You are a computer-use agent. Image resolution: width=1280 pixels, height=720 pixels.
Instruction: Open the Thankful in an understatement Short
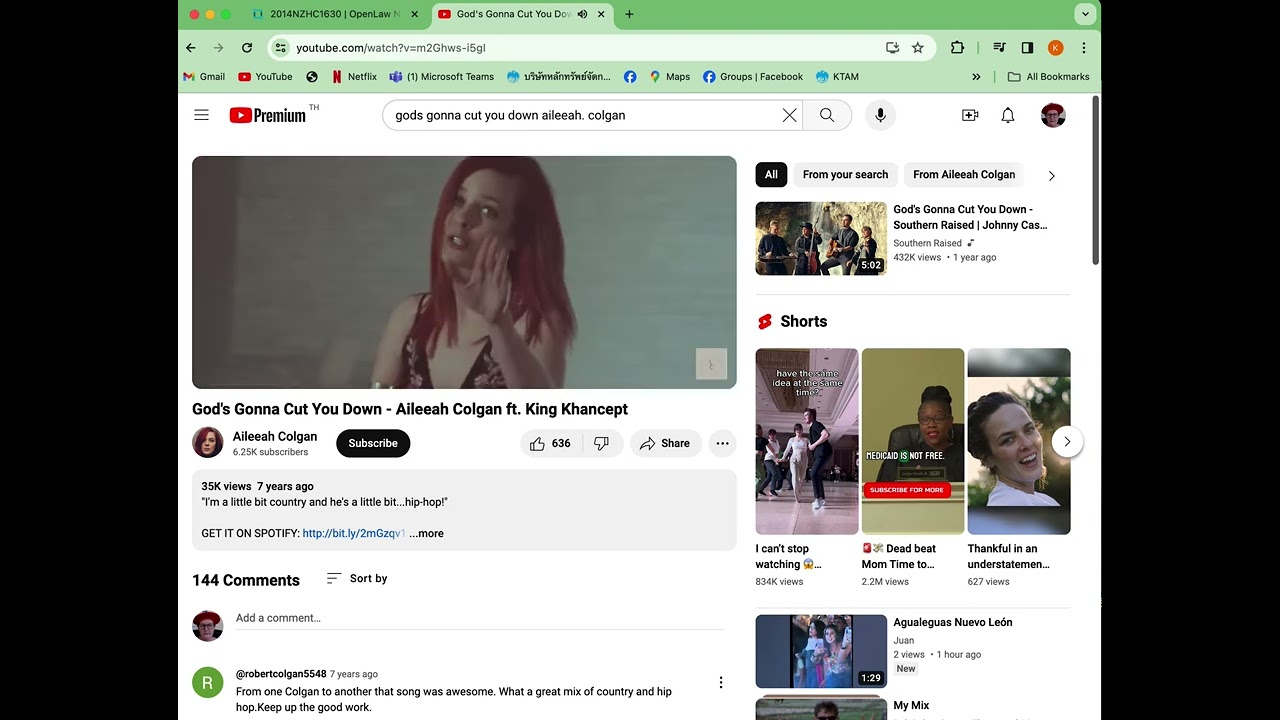coord(1019,441)
